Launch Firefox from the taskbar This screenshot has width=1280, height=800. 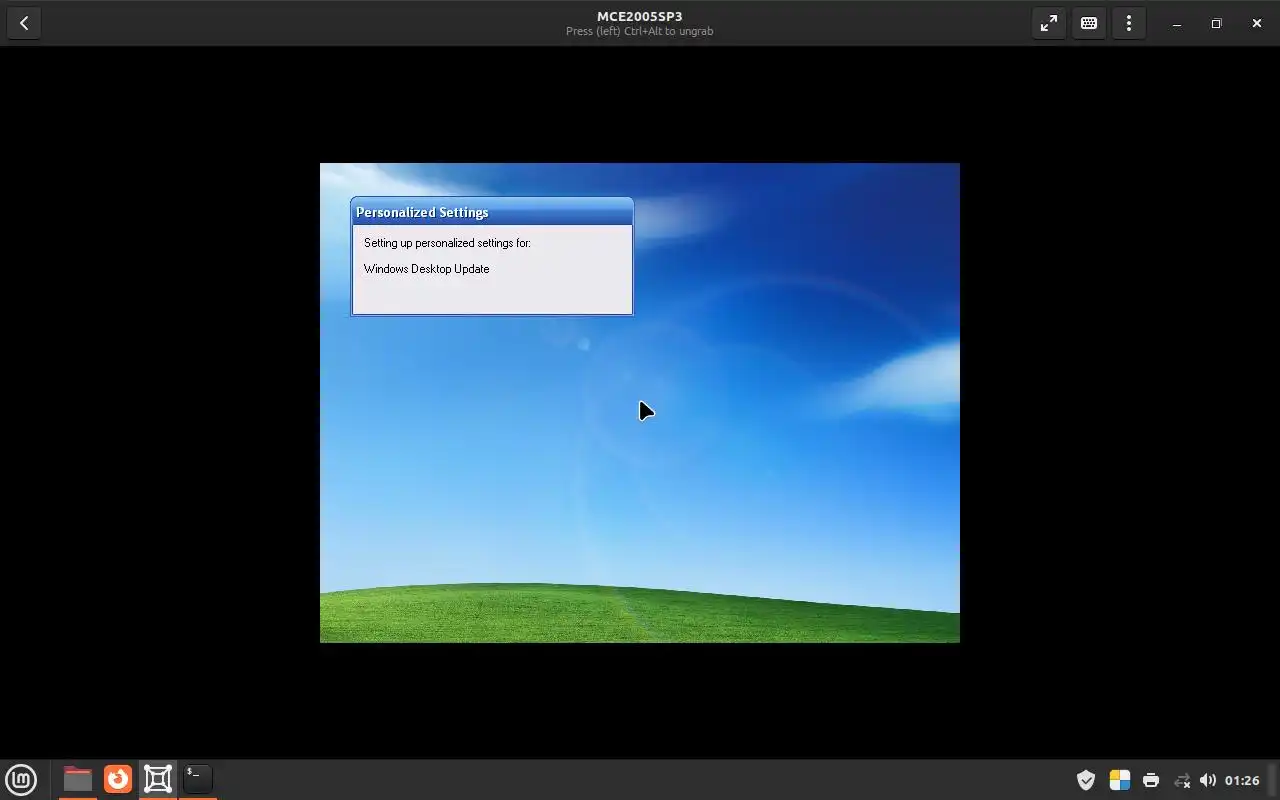118,779
